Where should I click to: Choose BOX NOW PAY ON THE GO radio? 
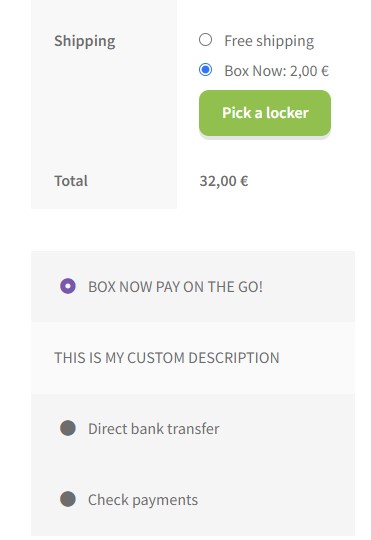(x=68, y=286)
